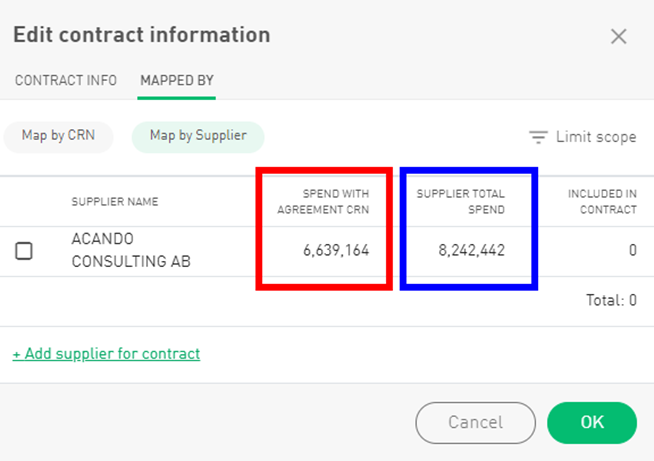654x461 pixels.
Task: Sort by the SUPPLIER NAME column header
Action: (x=114, y=202)
